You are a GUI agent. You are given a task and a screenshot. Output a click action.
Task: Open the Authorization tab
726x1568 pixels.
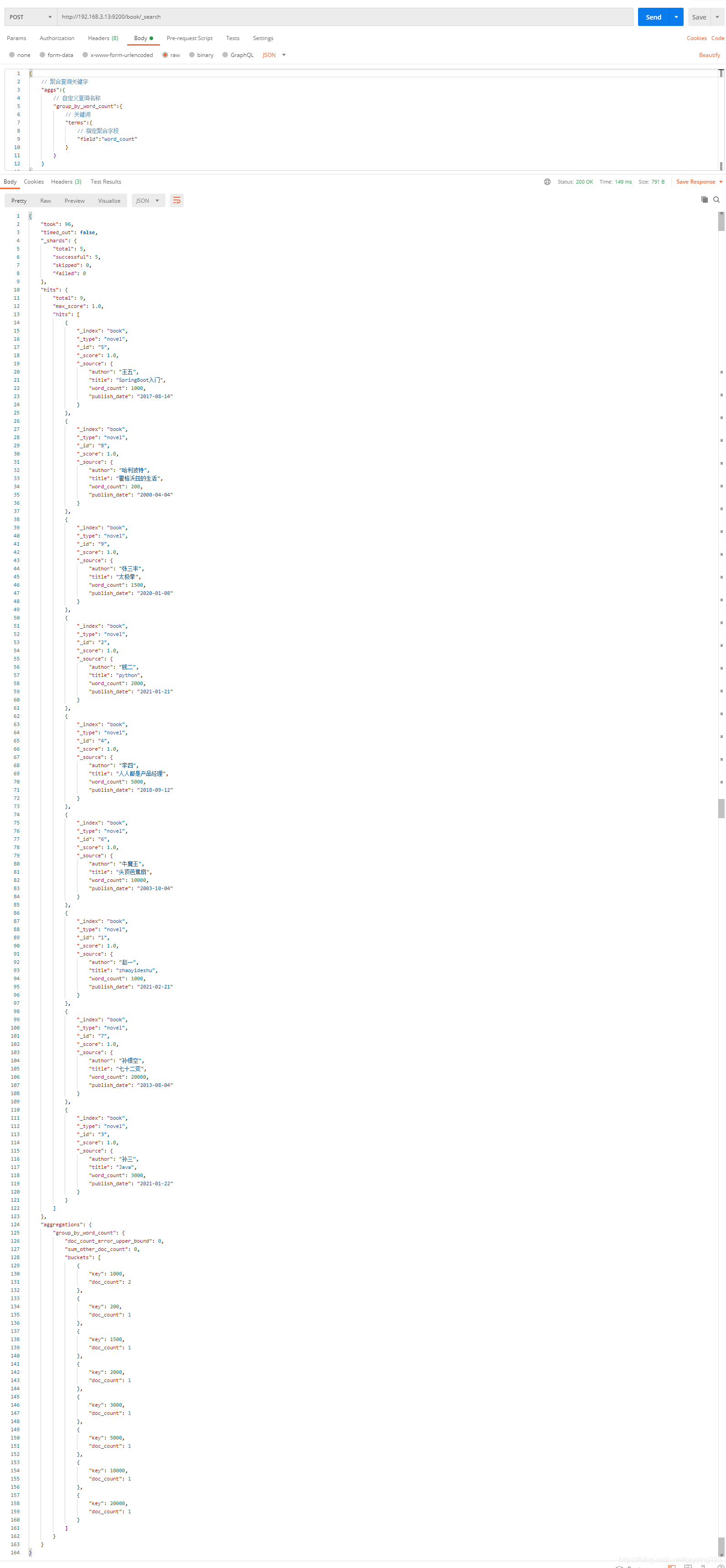click(57, 38)
